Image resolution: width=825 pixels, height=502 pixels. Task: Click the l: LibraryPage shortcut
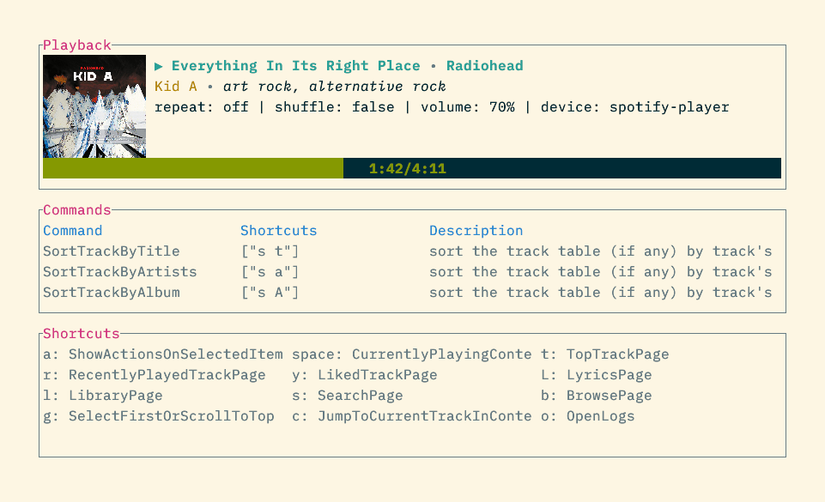coord(103,396)
